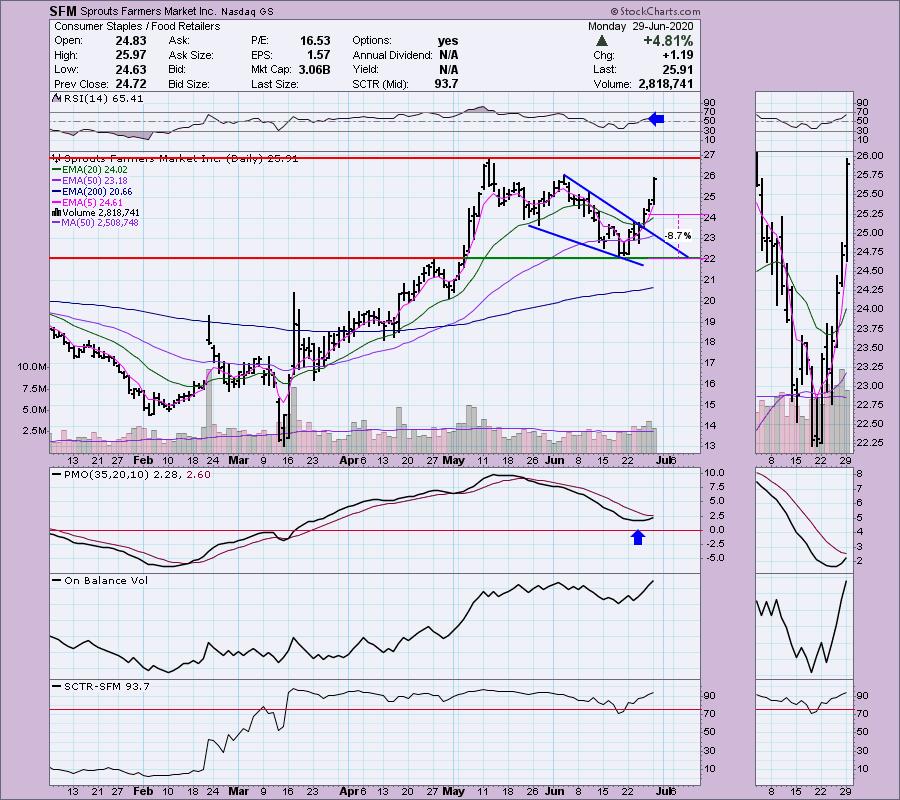
Task: Click the Monday 29-Jun-2020 date
Action: click(641, 26)
